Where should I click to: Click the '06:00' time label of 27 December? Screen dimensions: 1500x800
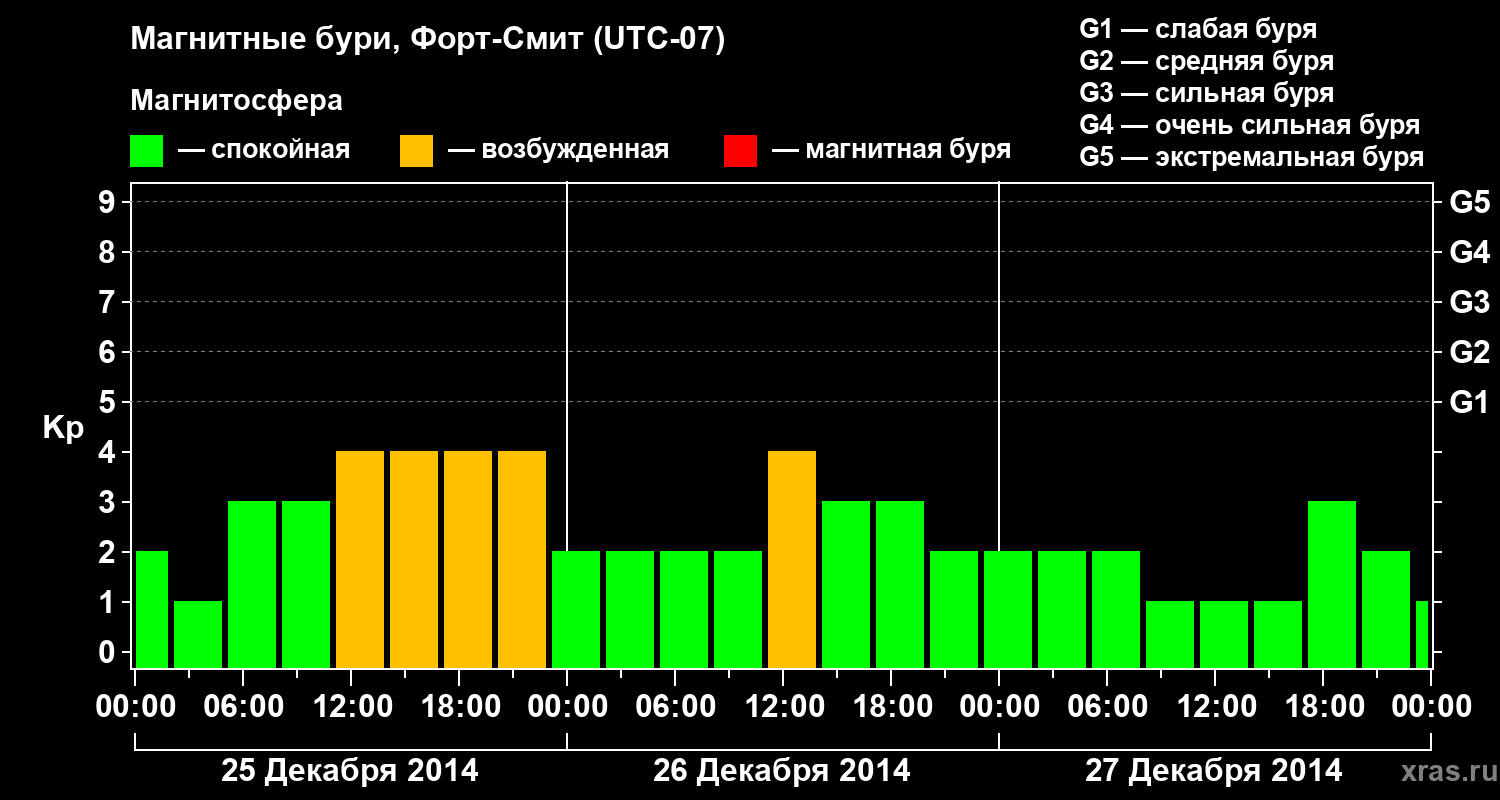point(1108,706)
